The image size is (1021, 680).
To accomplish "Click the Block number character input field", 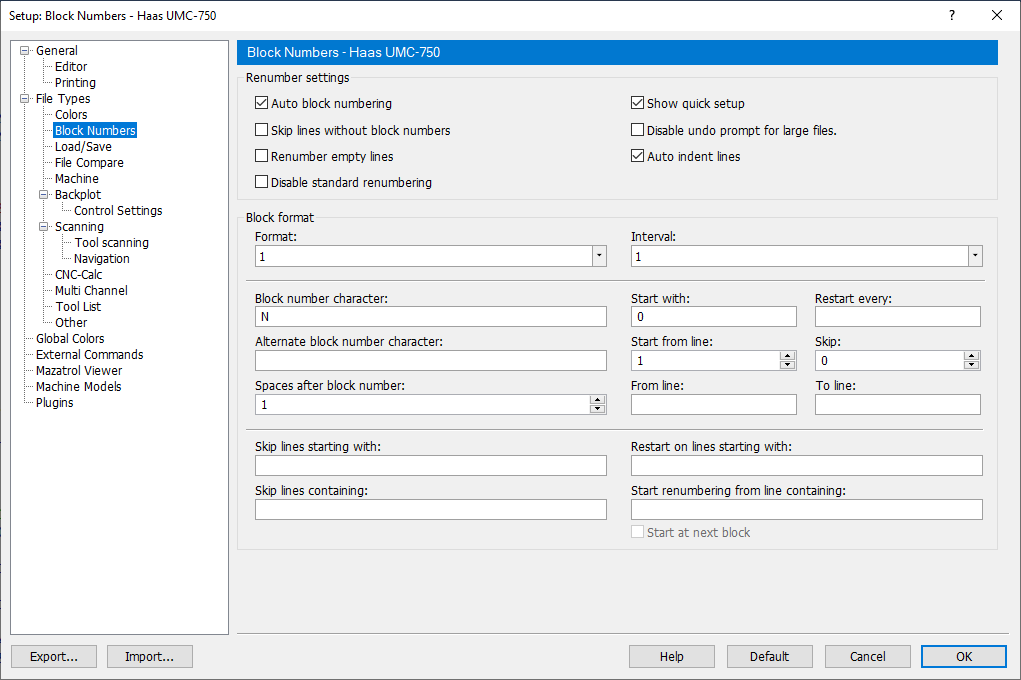I will (430, 316).
